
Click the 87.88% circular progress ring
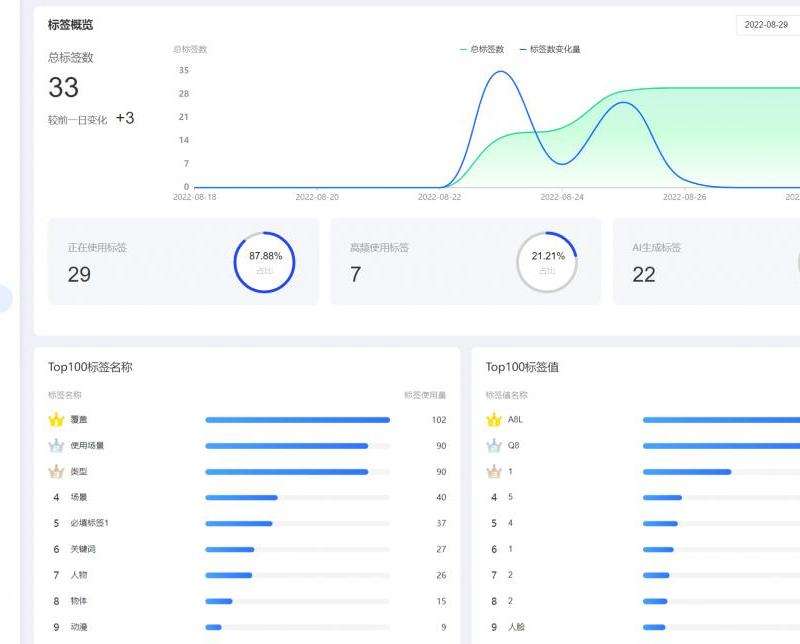pyautogui.click(x=265, y=262)
